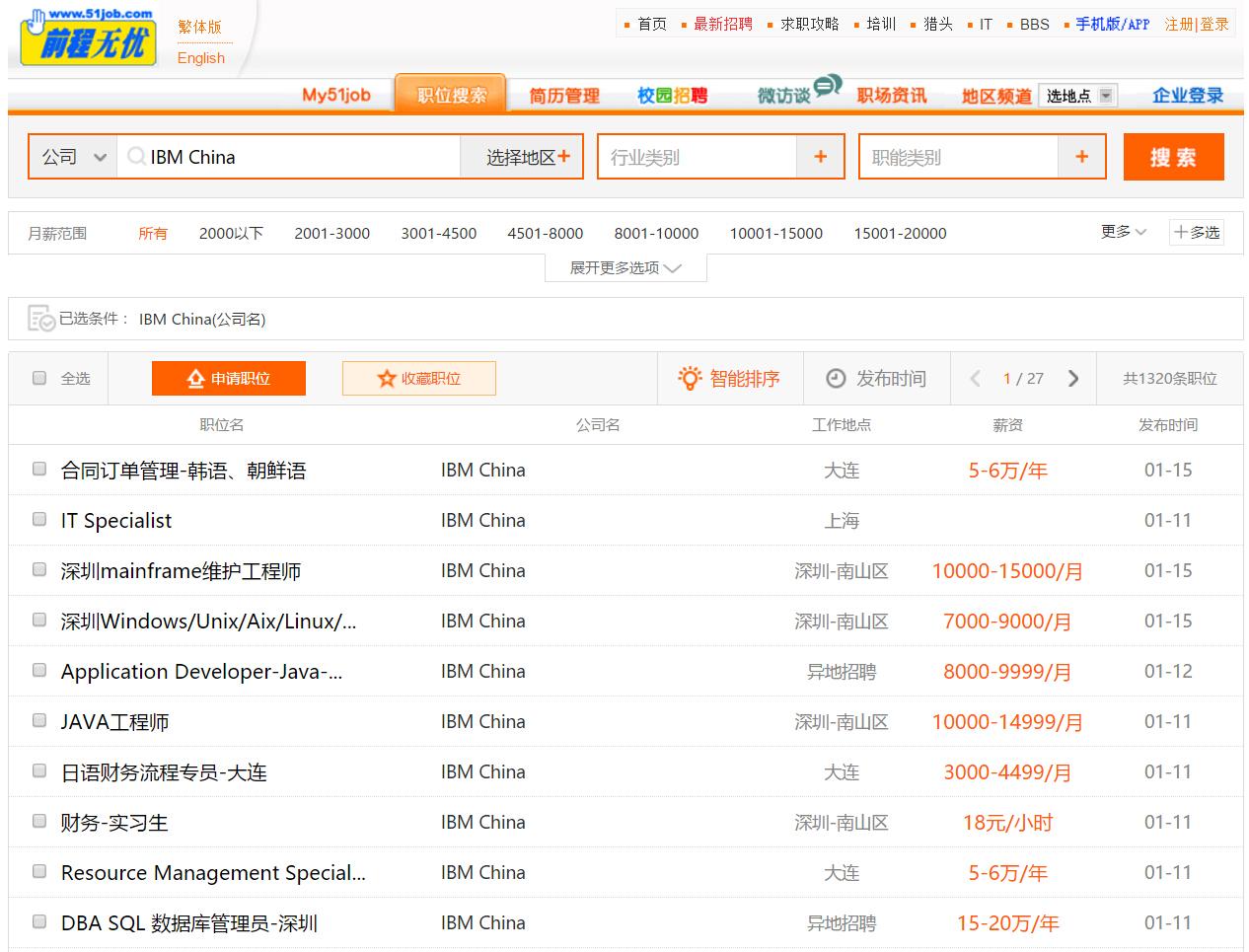
Task: Check the 深圳mainframe维护工程师 row checkbox
Action: click(39, 569)
